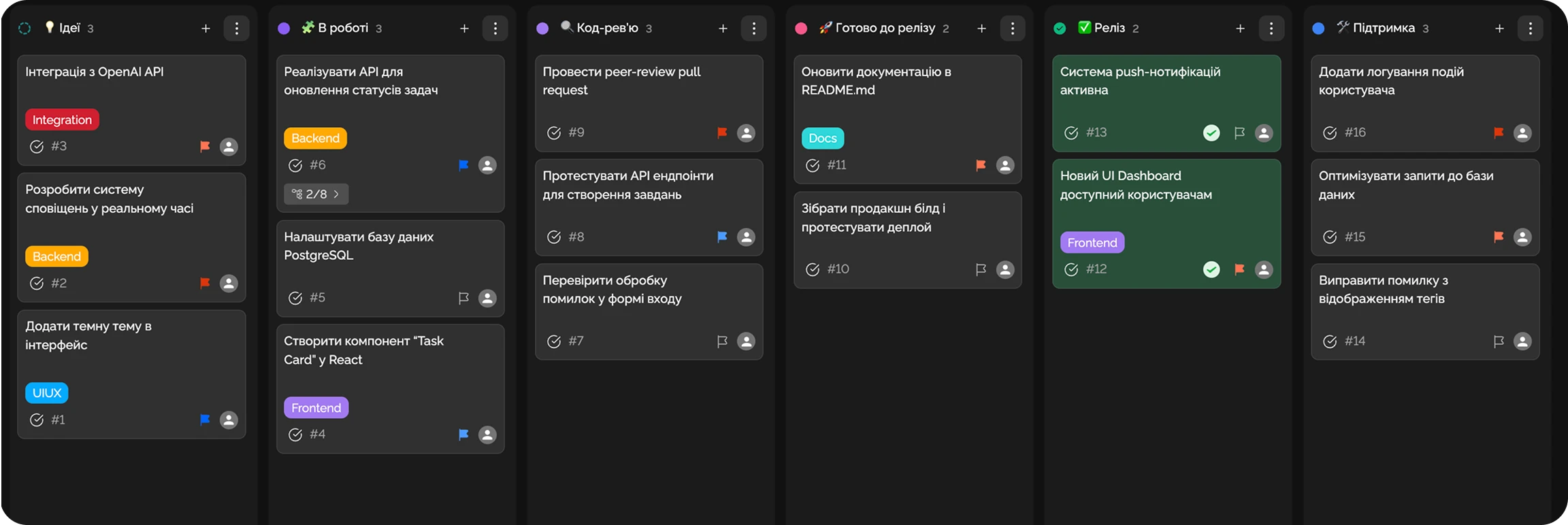Click the Docs tag on task #11
Screen dimensions: 1568x525
[822, 138]
